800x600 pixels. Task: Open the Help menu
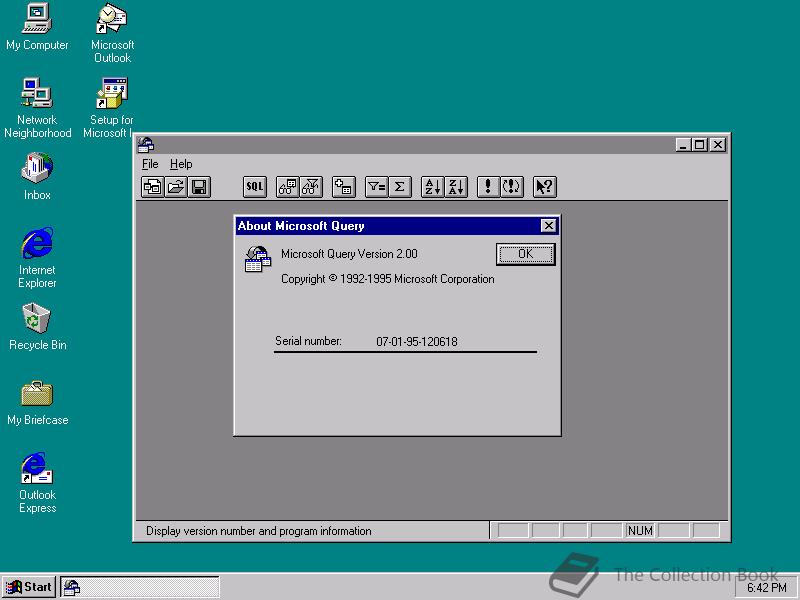coord(181,164)
